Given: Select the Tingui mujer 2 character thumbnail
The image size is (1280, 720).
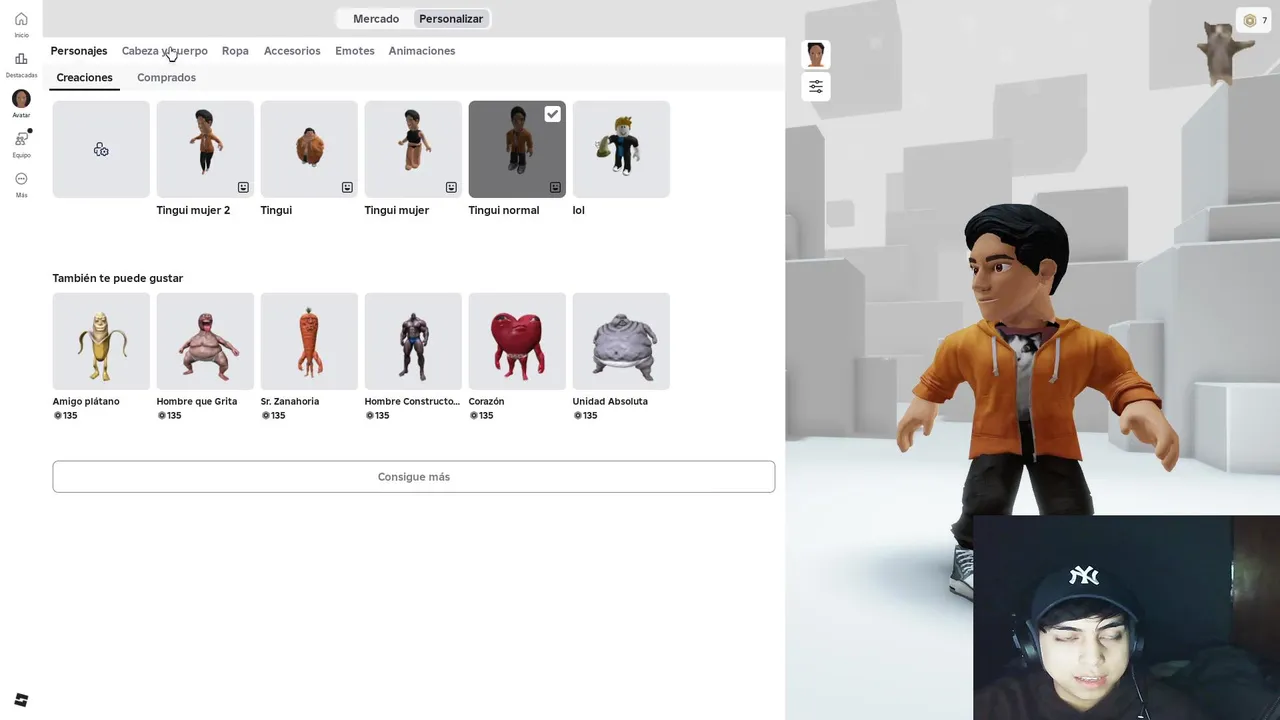Looking at the screenshot, I should pos(205,149).
